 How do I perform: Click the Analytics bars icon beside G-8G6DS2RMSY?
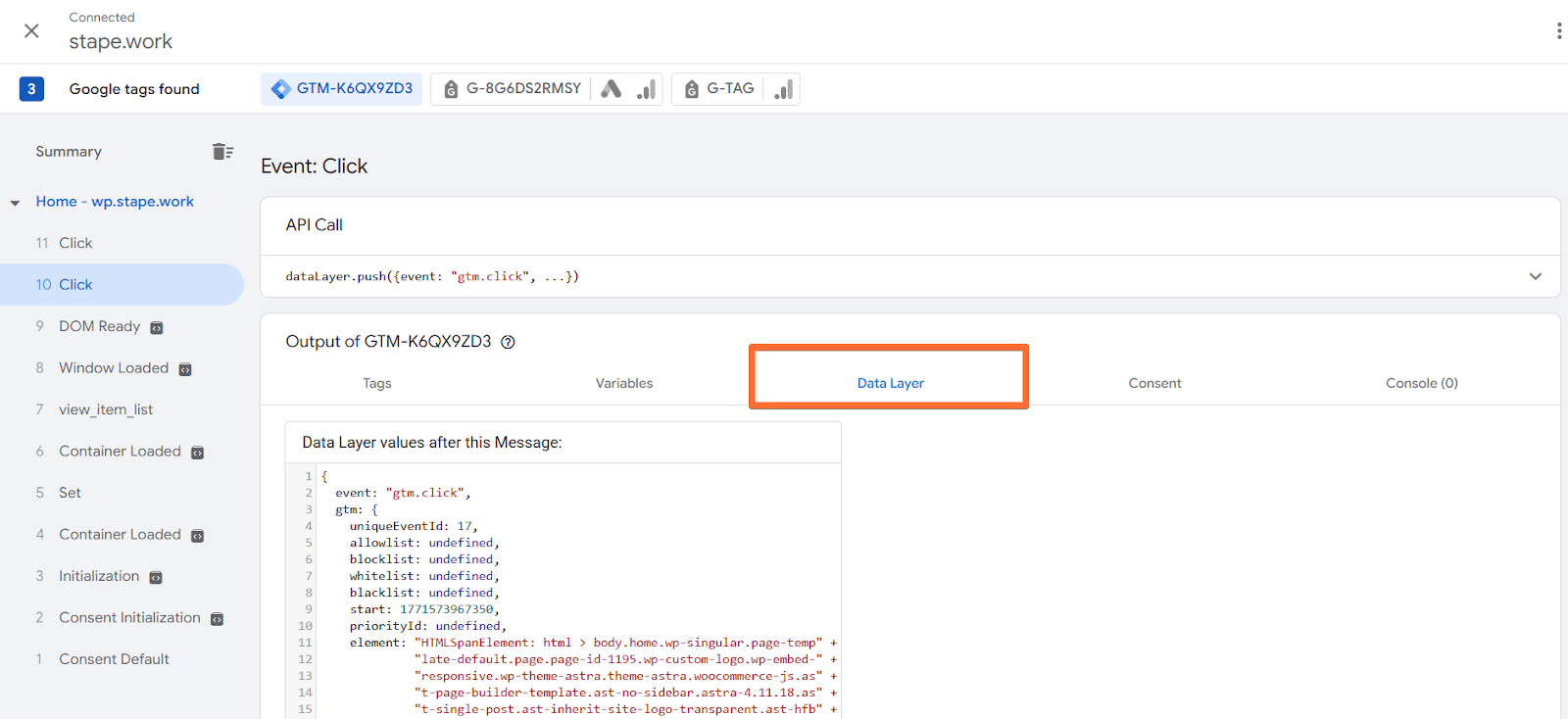(x=647, y=89)
